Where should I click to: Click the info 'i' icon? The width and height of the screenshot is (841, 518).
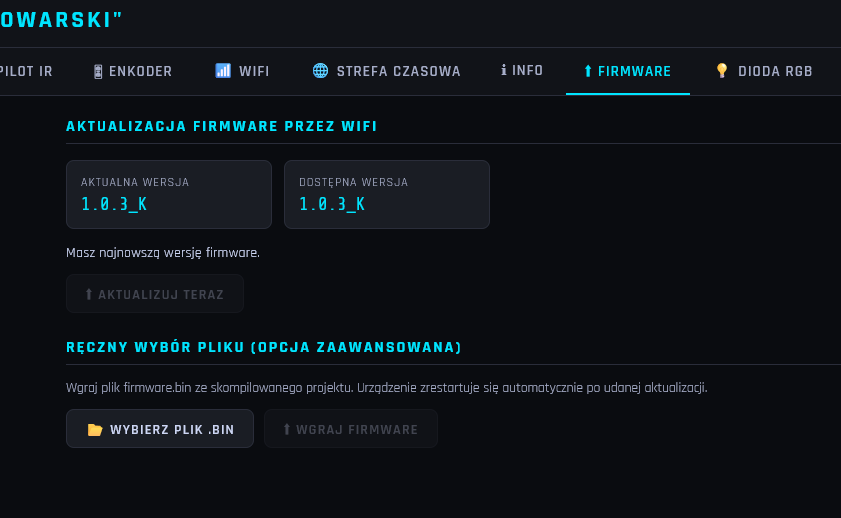pos(504,70)
